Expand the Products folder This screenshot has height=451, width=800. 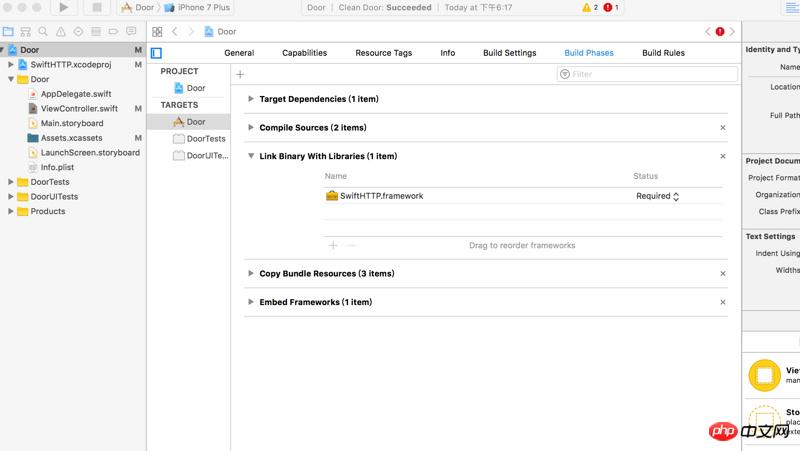click(10, 211)
